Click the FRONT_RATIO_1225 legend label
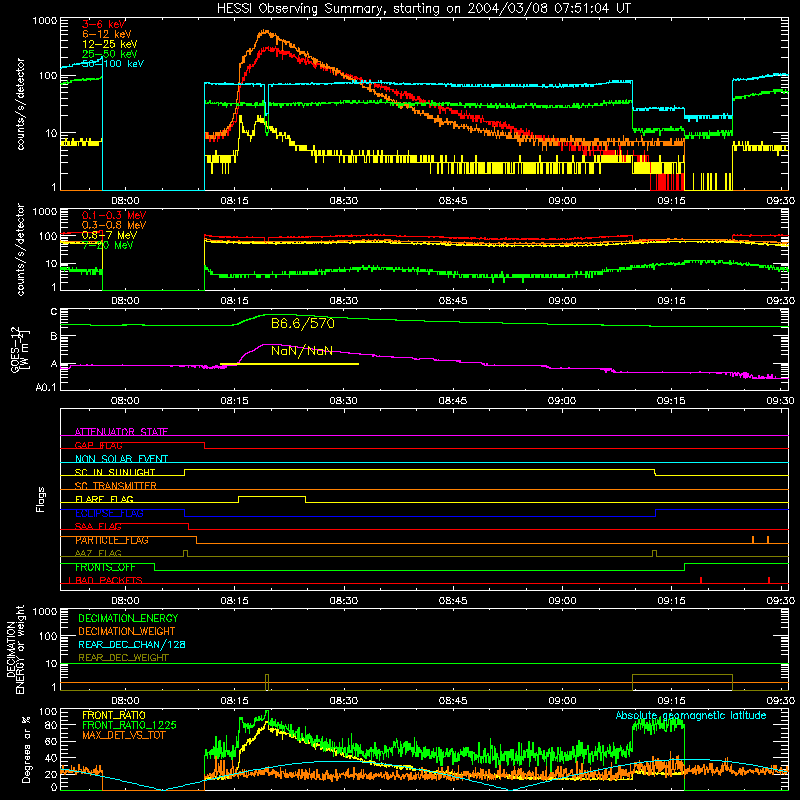 129,725
